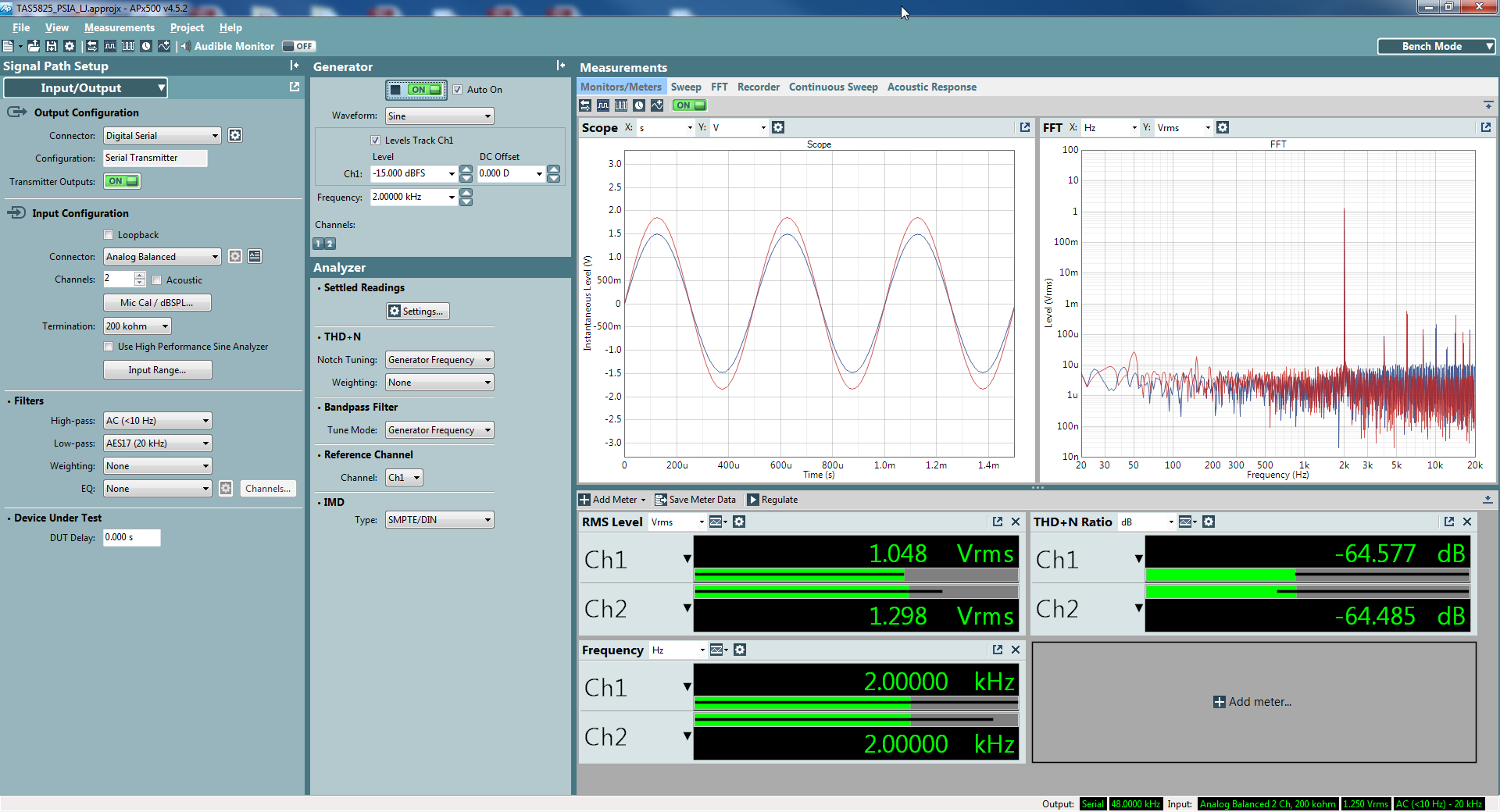
Task: Open Reference Channel Ch1 dropdown
Action: coord(404,478)
